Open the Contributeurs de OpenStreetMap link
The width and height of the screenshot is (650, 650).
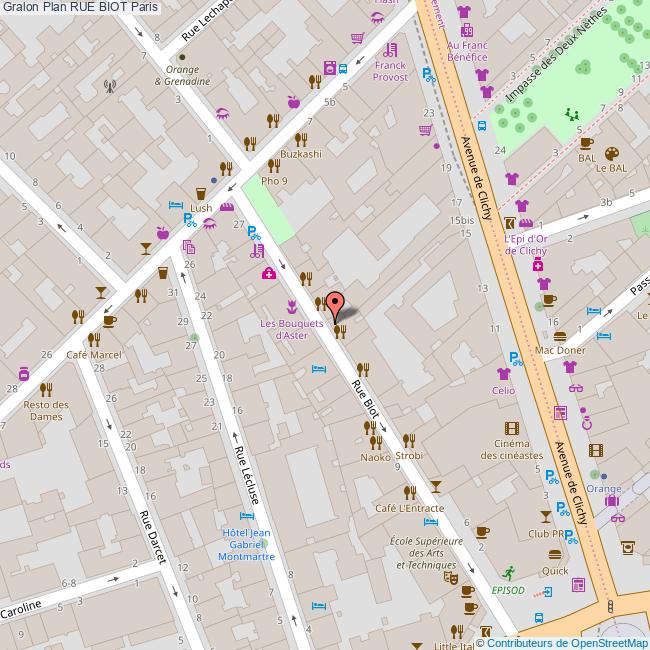(x=567, y=642)
